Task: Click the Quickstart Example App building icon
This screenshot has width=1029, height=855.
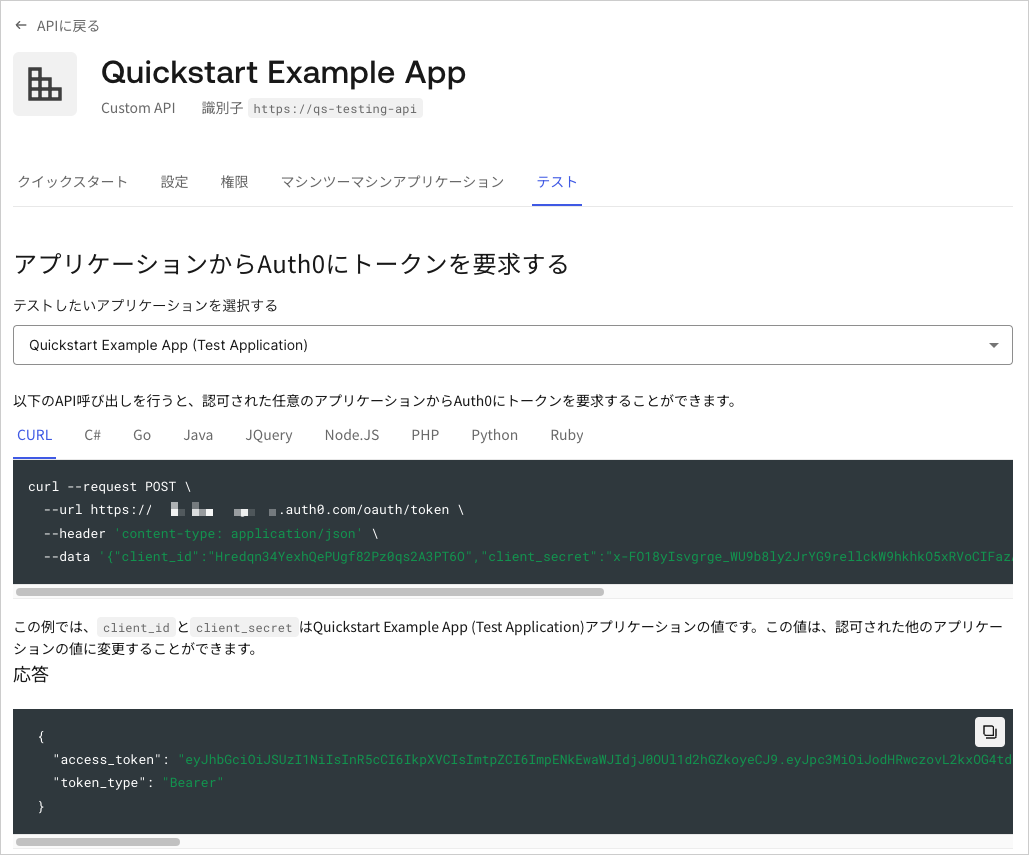Action: coord(45,84)
